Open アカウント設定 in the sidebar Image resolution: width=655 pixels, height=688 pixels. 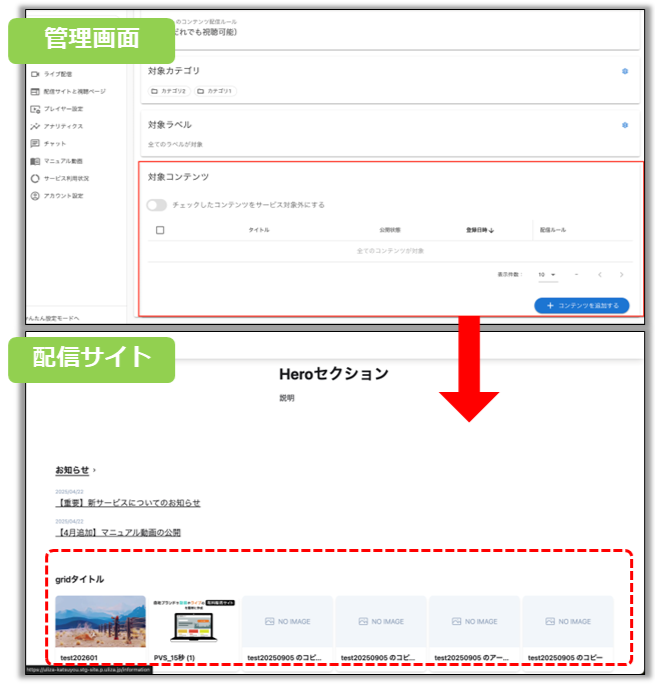(x=63, y=195)
